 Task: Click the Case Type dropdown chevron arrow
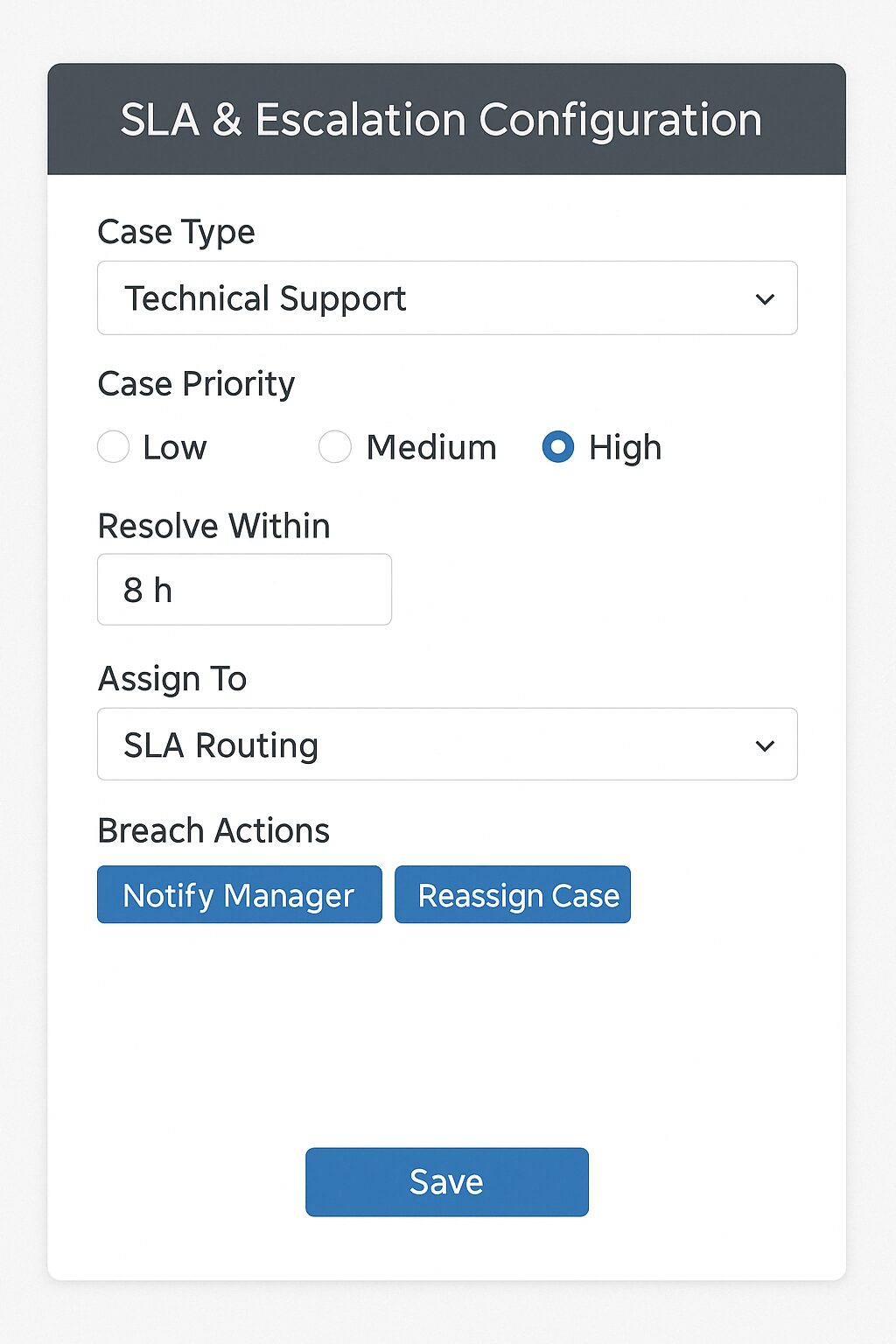(x=765, y=299)
